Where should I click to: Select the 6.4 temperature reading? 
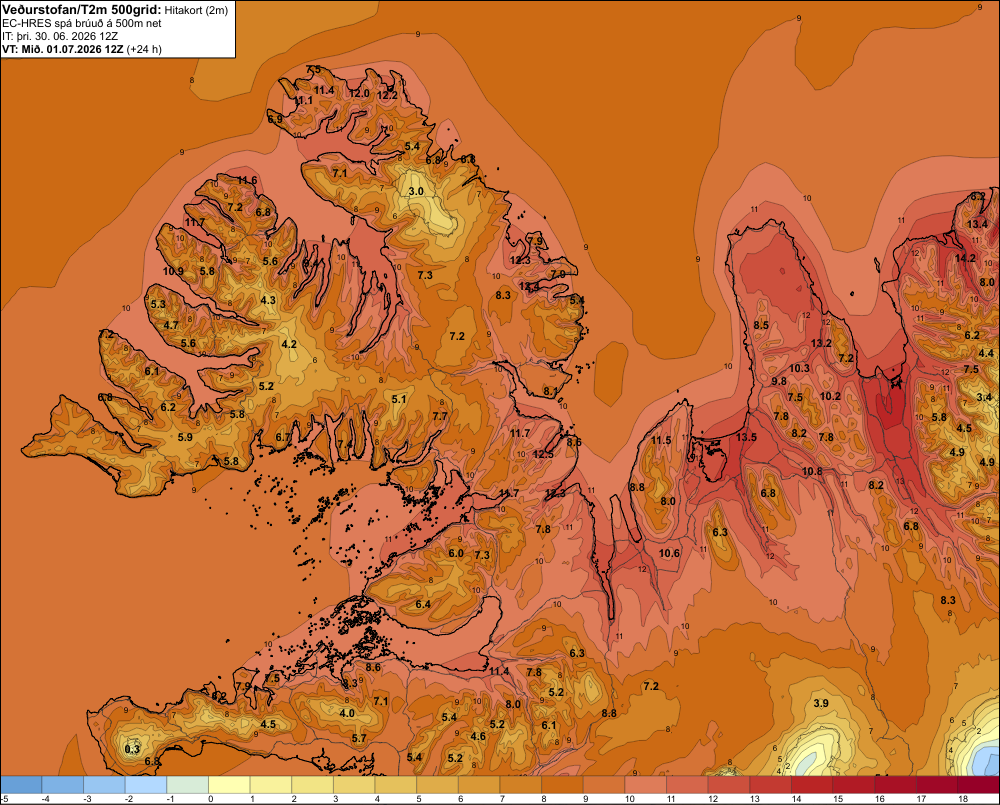pyautogui.click(x=423, y=604)
